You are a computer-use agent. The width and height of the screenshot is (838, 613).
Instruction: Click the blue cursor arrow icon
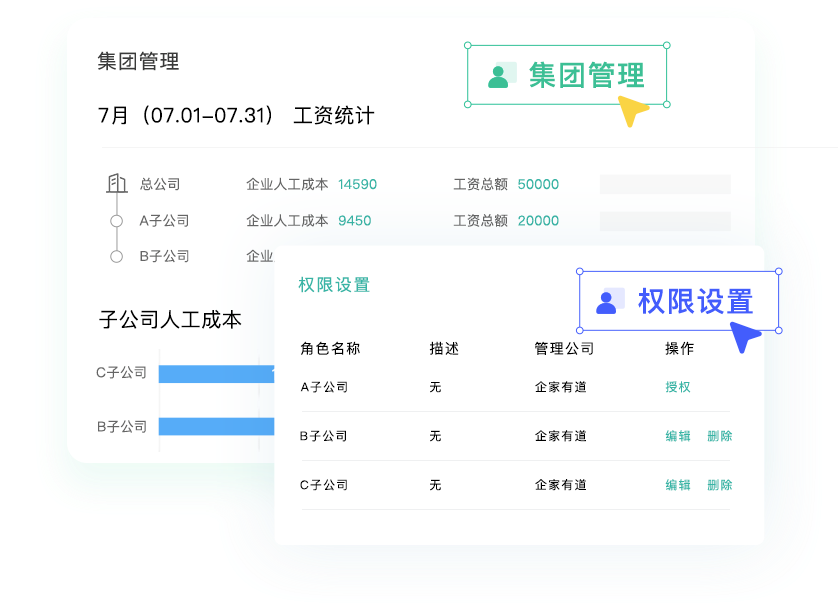(x=744, y=338)
